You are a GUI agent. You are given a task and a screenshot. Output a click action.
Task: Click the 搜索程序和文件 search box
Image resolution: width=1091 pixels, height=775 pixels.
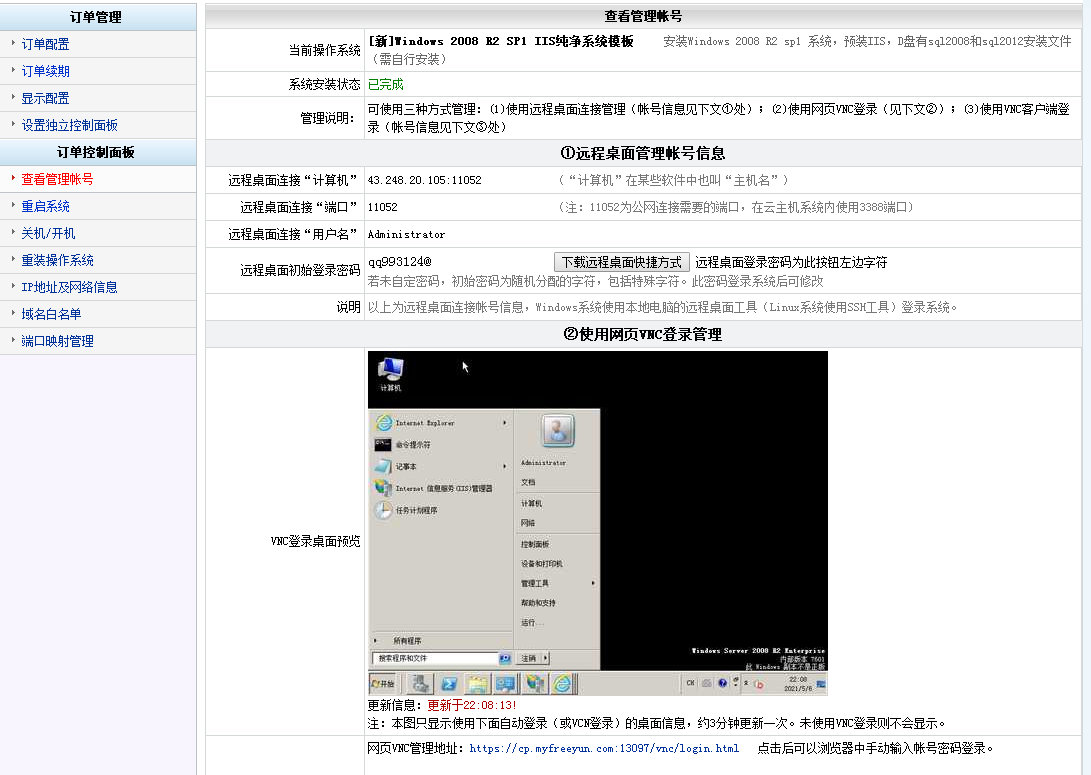[436, 658]
